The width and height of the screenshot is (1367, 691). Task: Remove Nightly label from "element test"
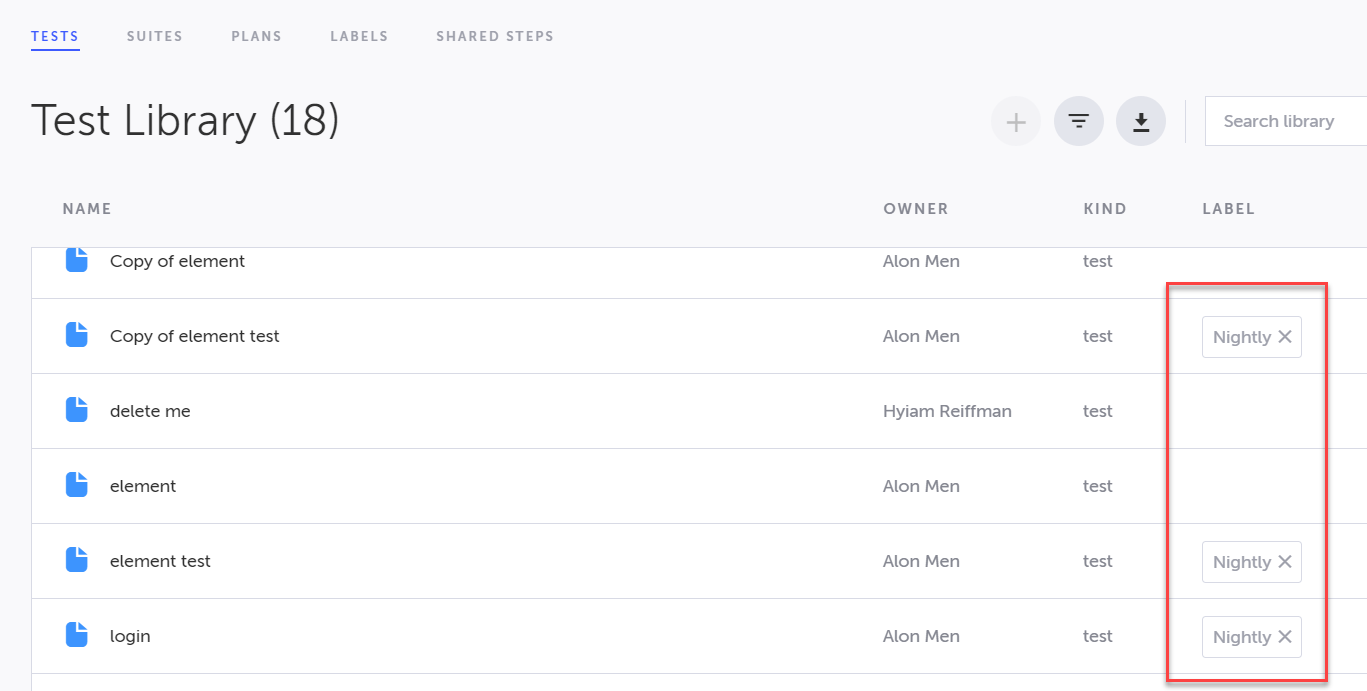pos(1285,562)
